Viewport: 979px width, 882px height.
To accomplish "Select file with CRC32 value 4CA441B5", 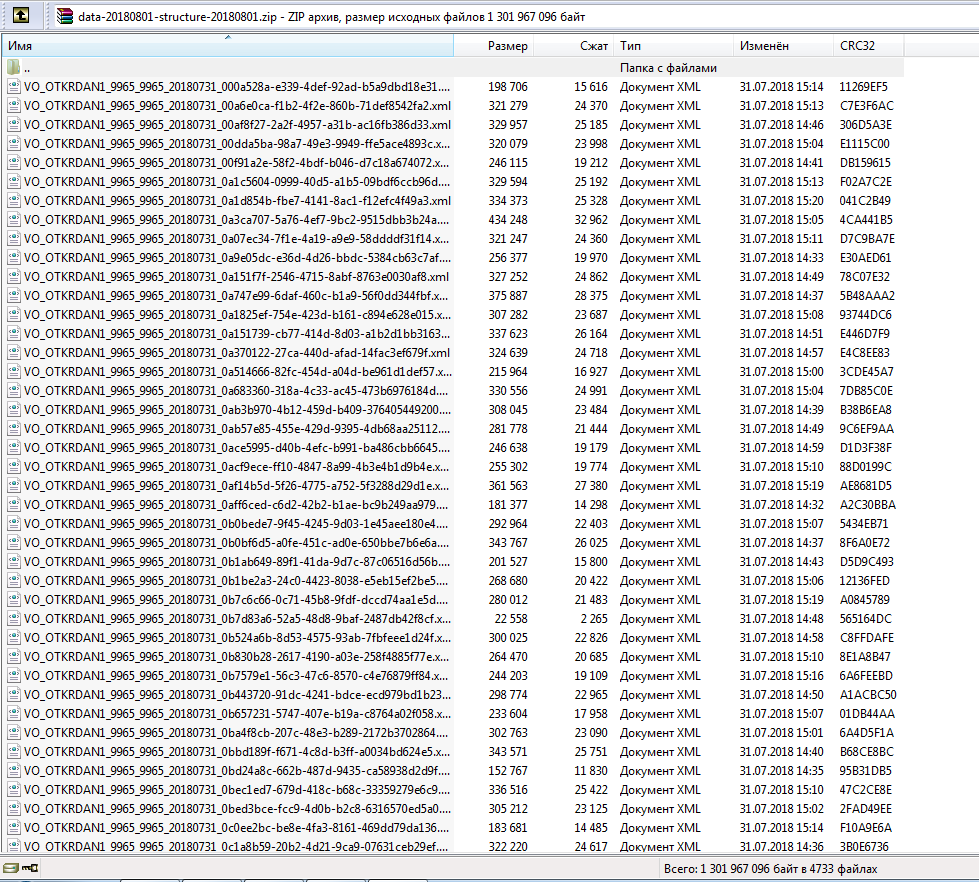I will click(866, 220).
